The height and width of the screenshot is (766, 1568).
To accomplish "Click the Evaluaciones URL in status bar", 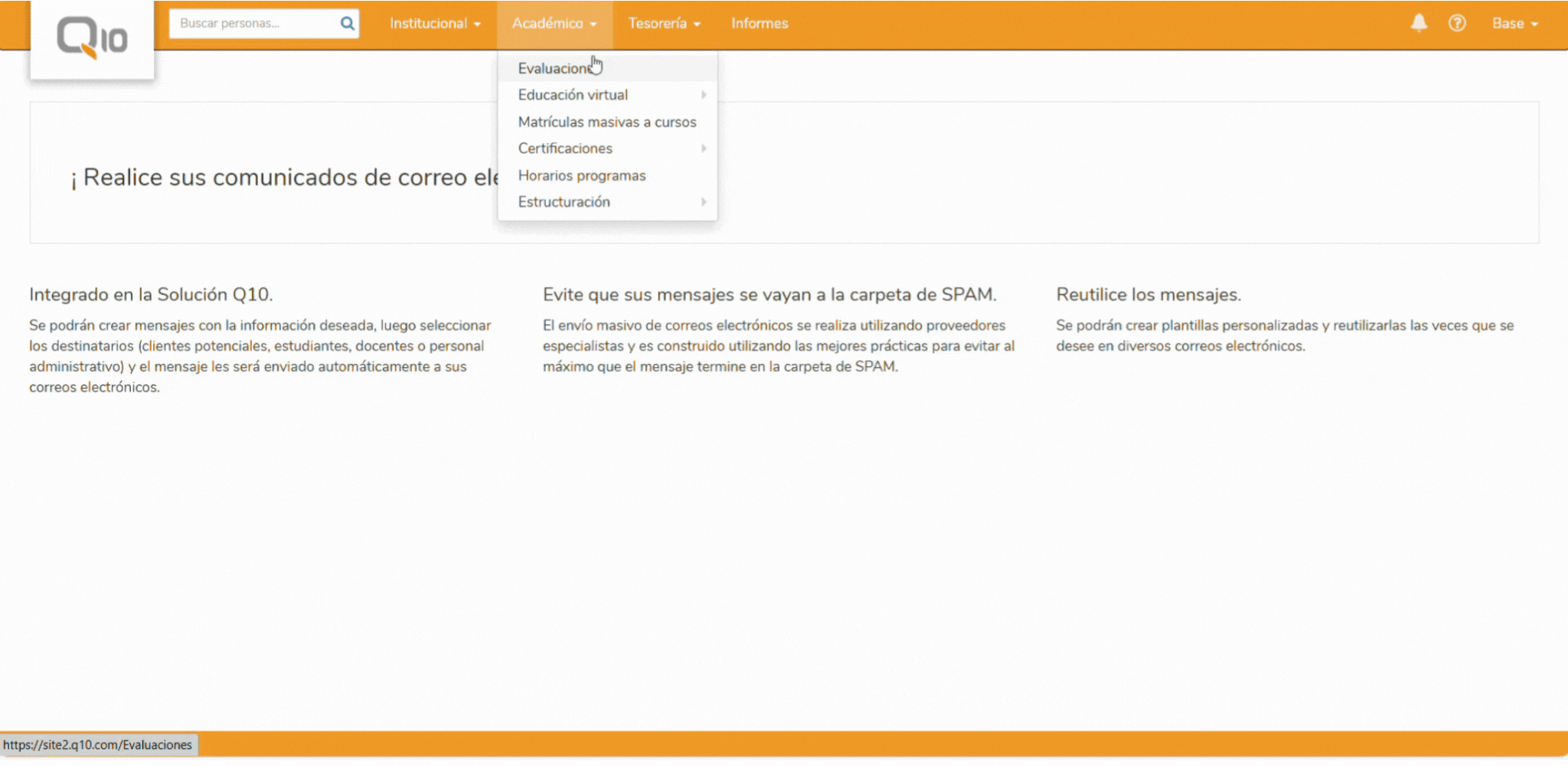I will [98, 744].
